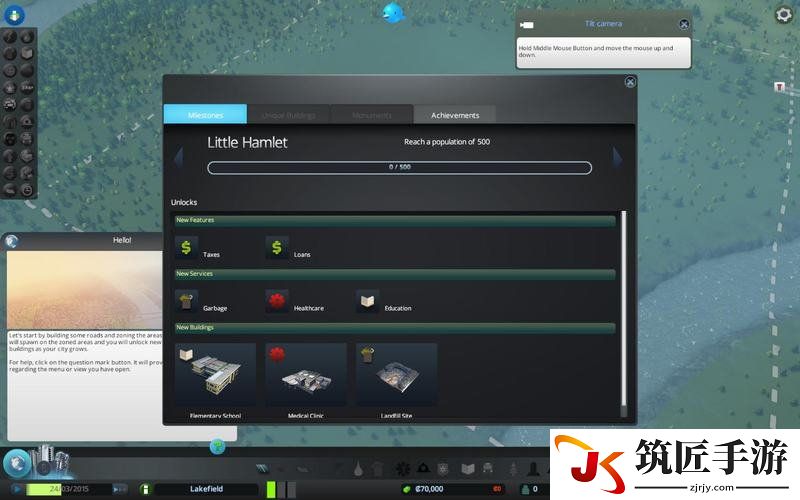
Task: Click the Little Hamlet milestone title
Action: coord(247,142)
